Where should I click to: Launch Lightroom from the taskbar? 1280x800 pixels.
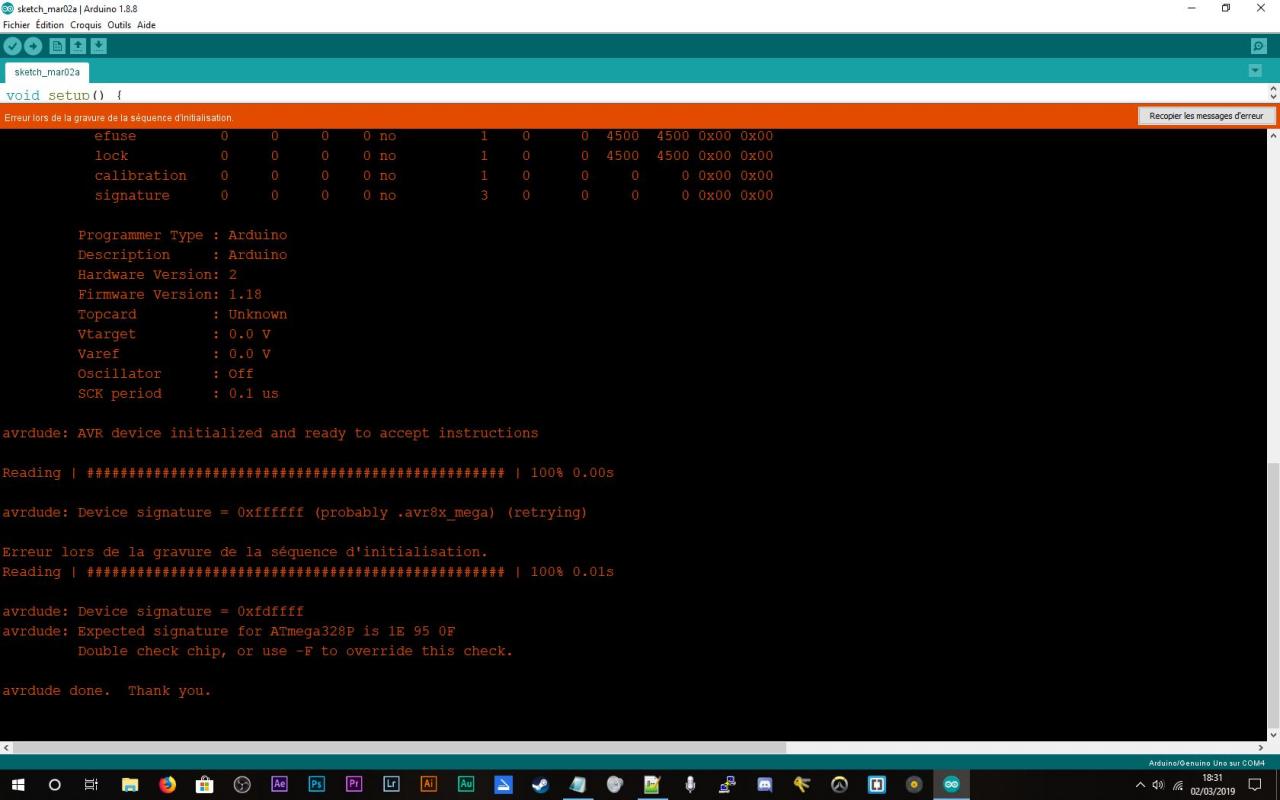coord(391,784)
